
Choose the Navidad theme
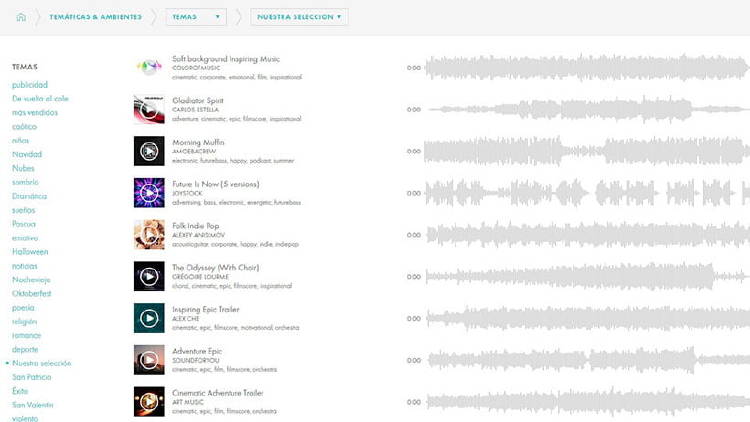(x=27, y=154)
